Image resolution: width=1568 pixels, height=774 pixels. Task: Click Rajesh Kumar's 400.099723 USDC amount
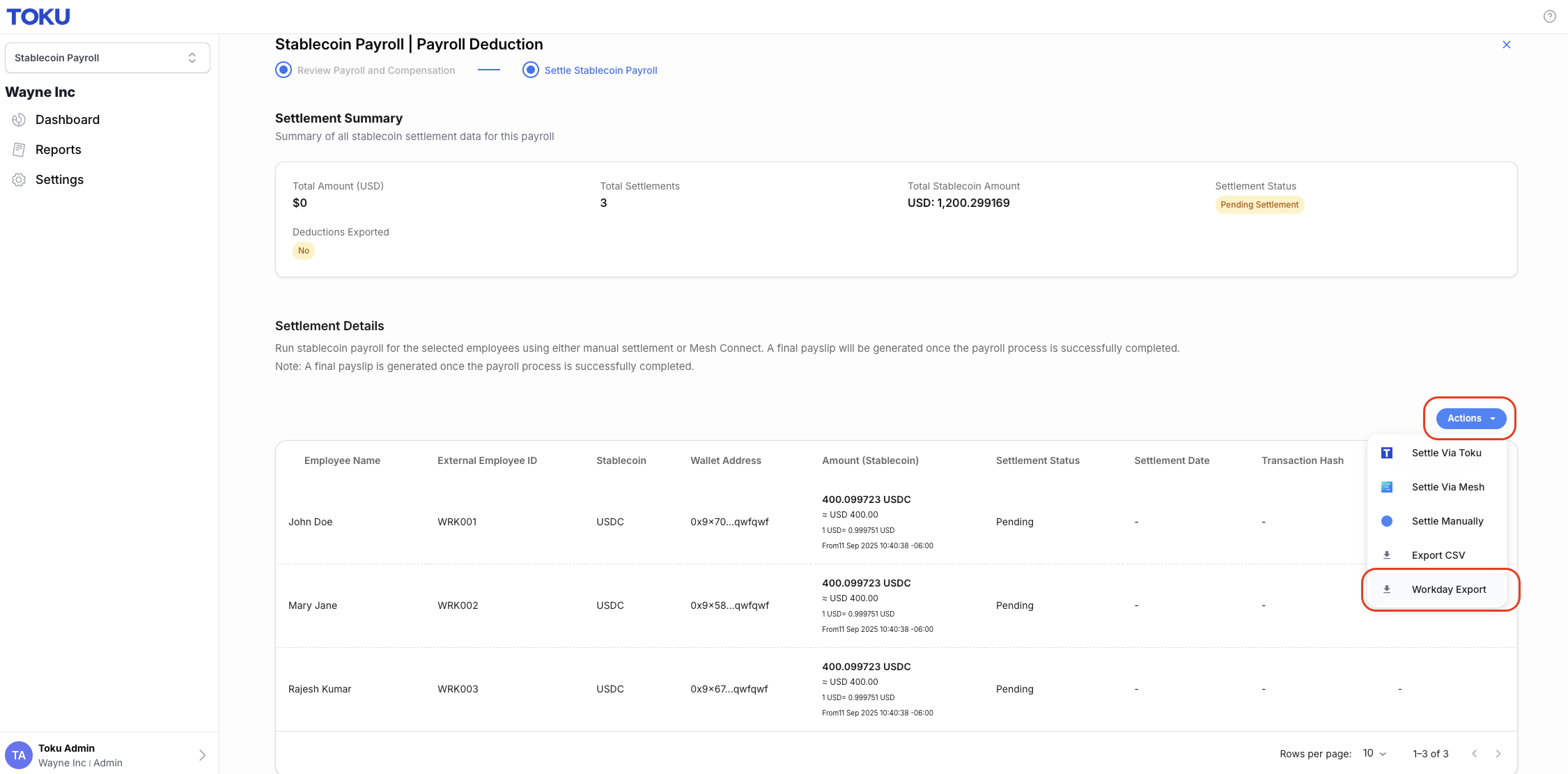point(867,667)
